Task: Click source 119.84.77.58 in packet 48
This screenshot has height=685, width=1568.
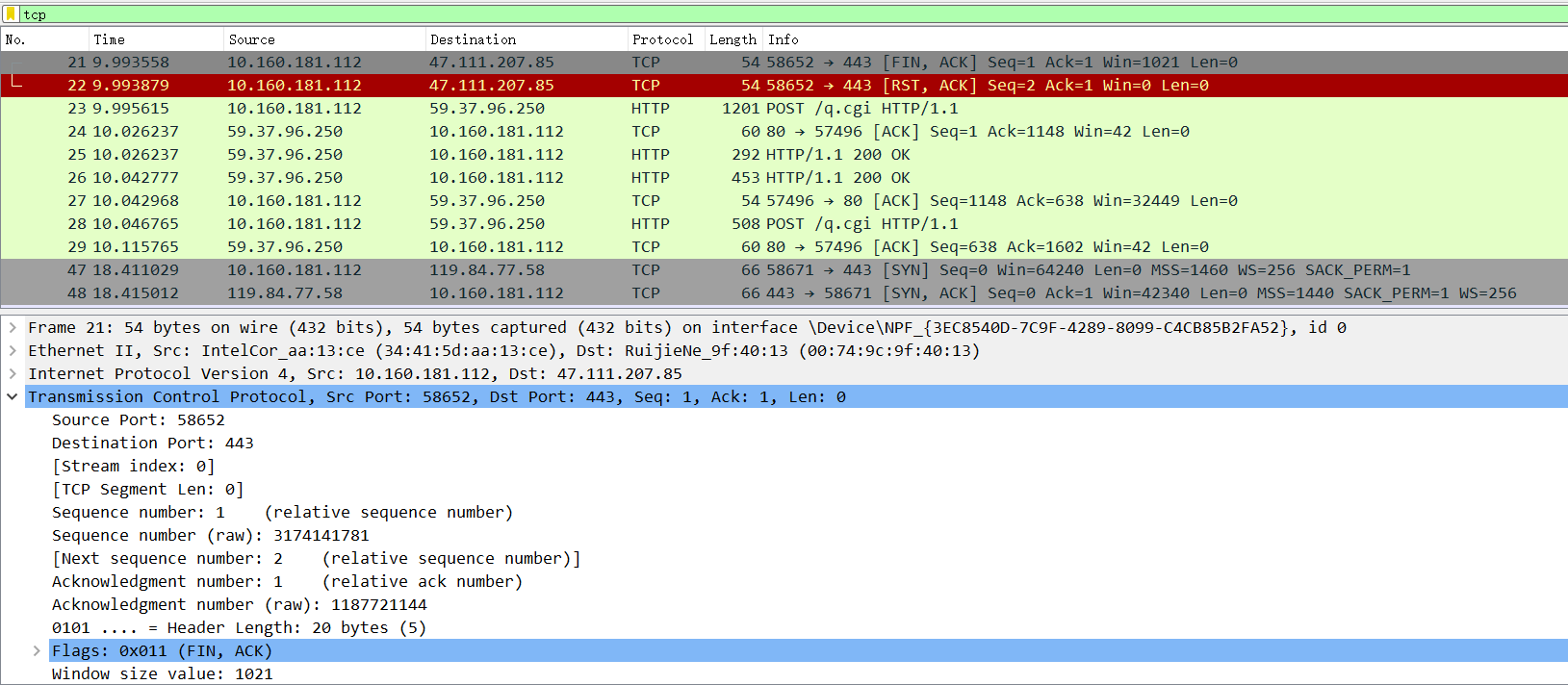Action: 285,292
